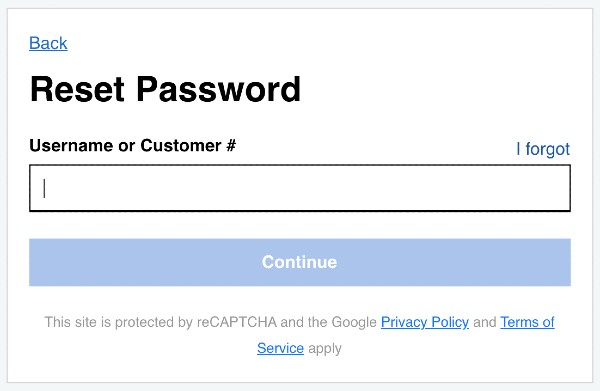Click the hash symbol in the label

[x=231, y=145]
